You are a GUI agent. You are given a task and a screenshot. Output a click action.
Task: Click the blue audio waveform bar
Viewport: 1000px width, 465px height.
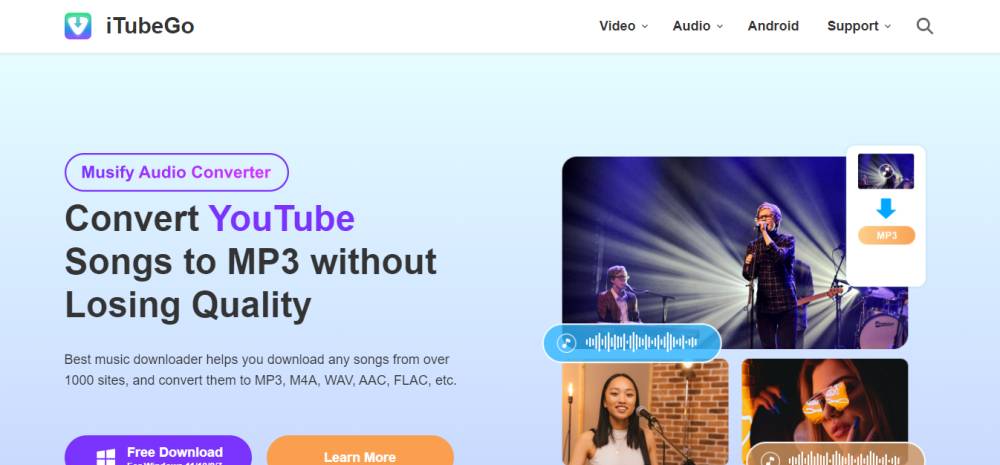(632, 343)
